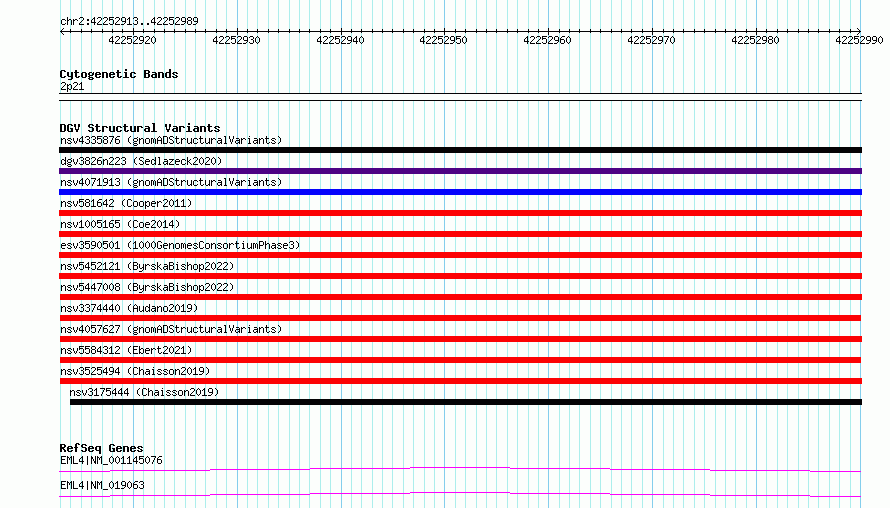Click ruler position 42252920

click(x=132, y=40)
